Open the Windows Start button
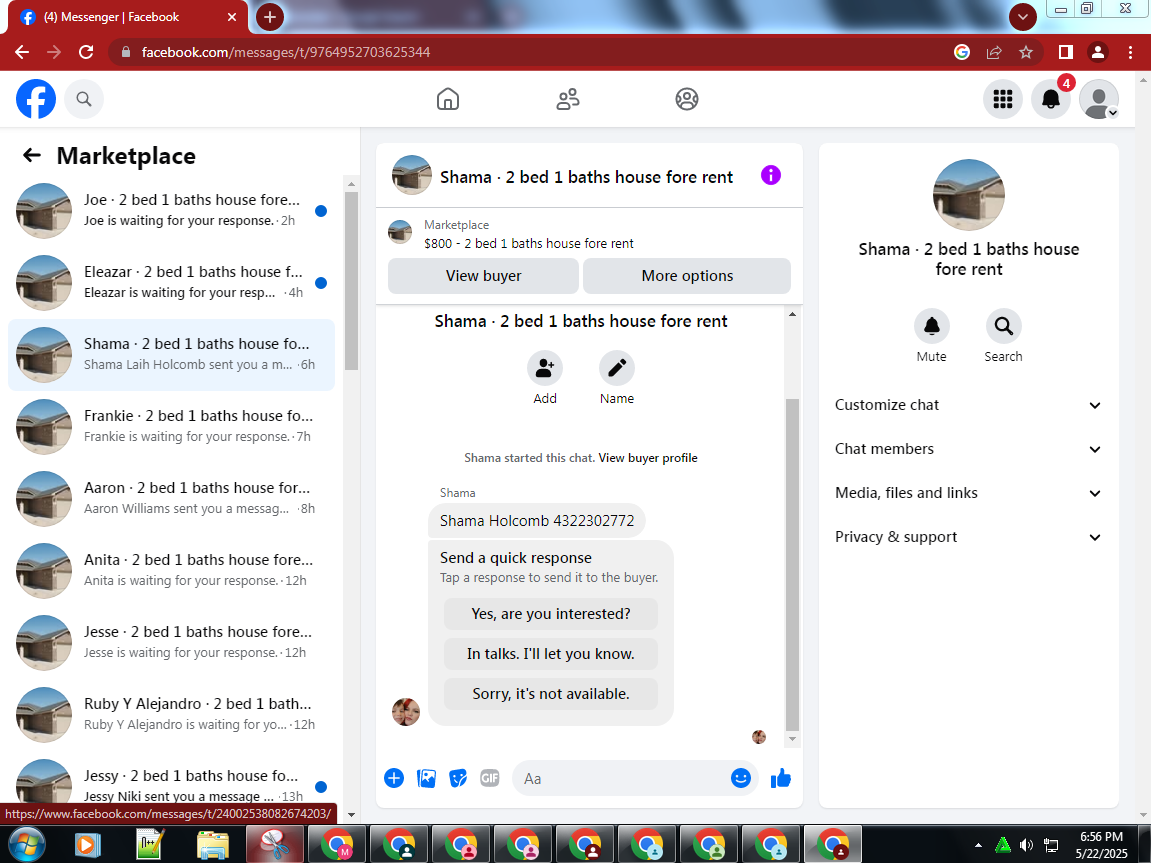Viewport: 1151px width, 863px height. tap(26, 845)
